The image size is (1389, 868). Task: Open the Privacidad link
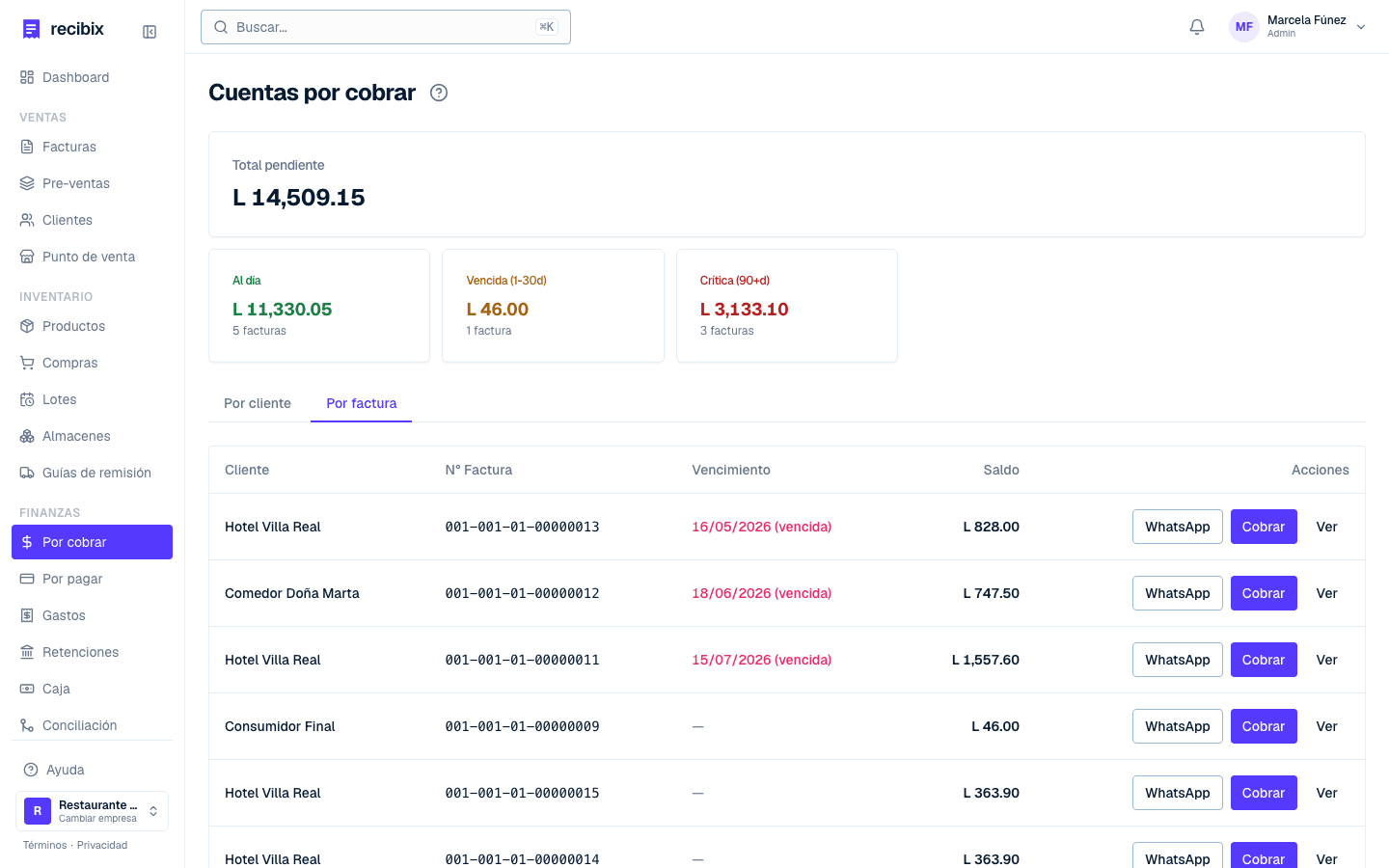(102, 845)
